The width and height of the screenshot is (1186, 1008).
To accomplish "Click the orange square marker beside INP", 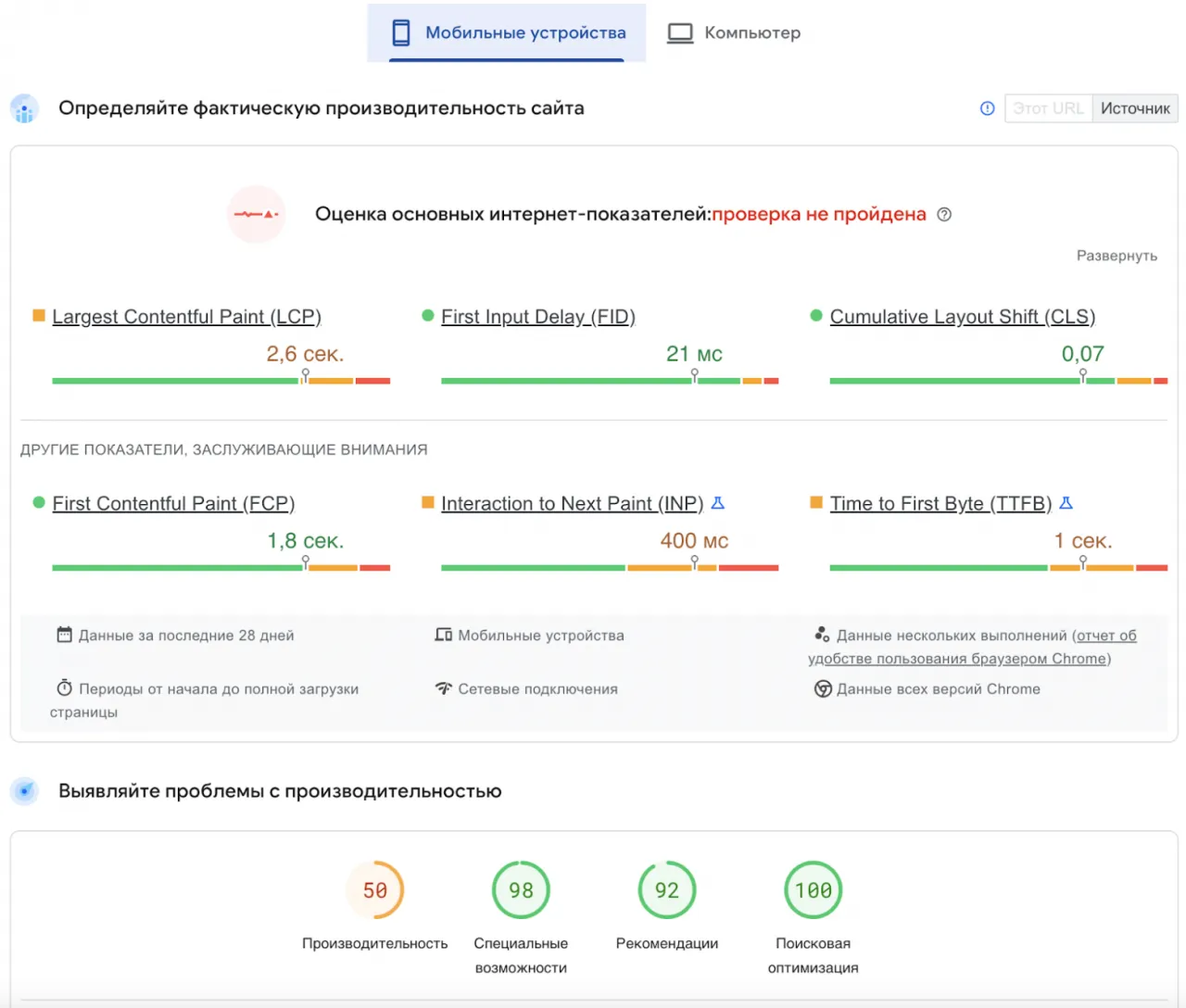I will [428, 503].
